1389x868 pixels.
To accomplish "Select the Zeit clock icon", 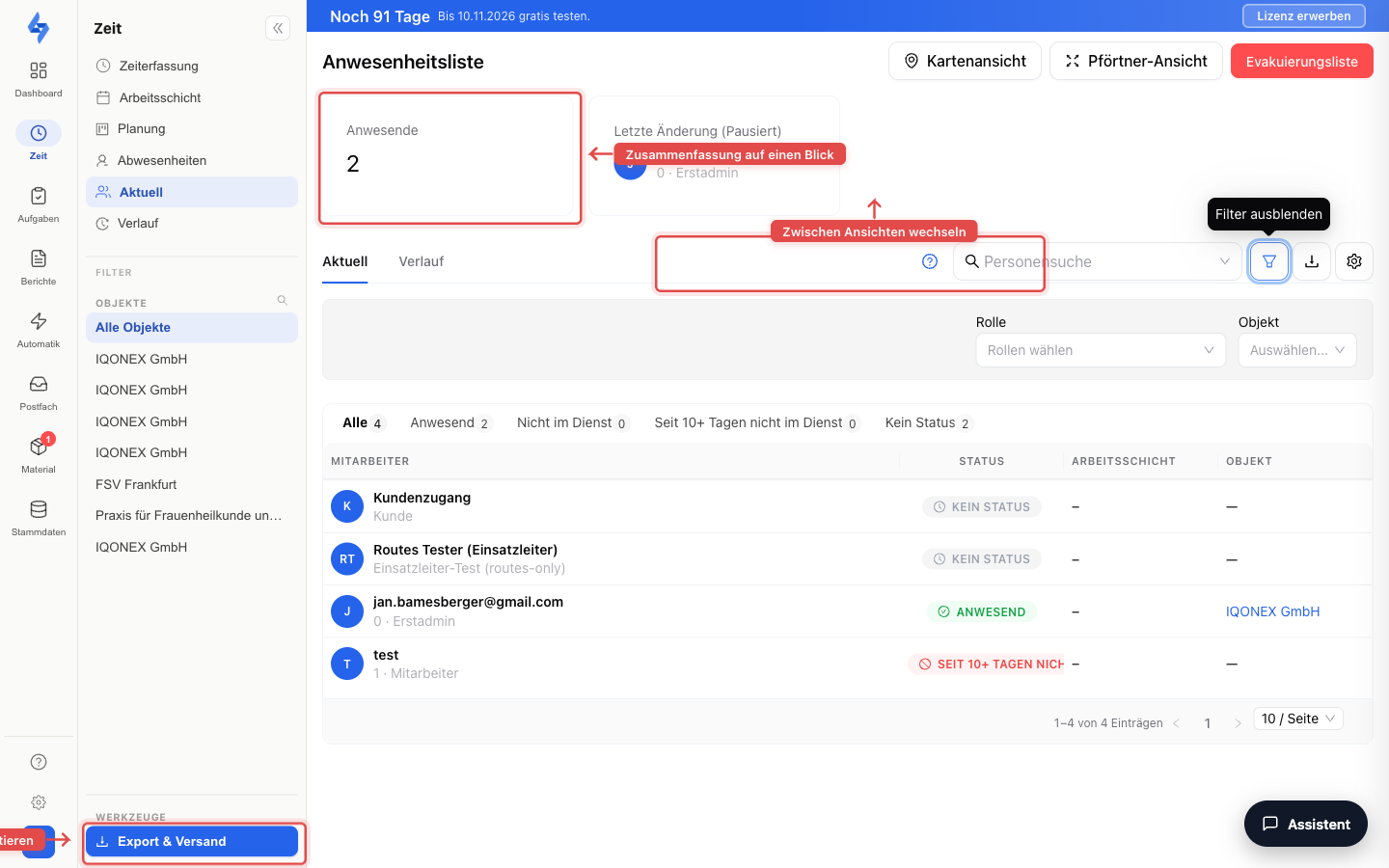I will [x=39, y=133].
